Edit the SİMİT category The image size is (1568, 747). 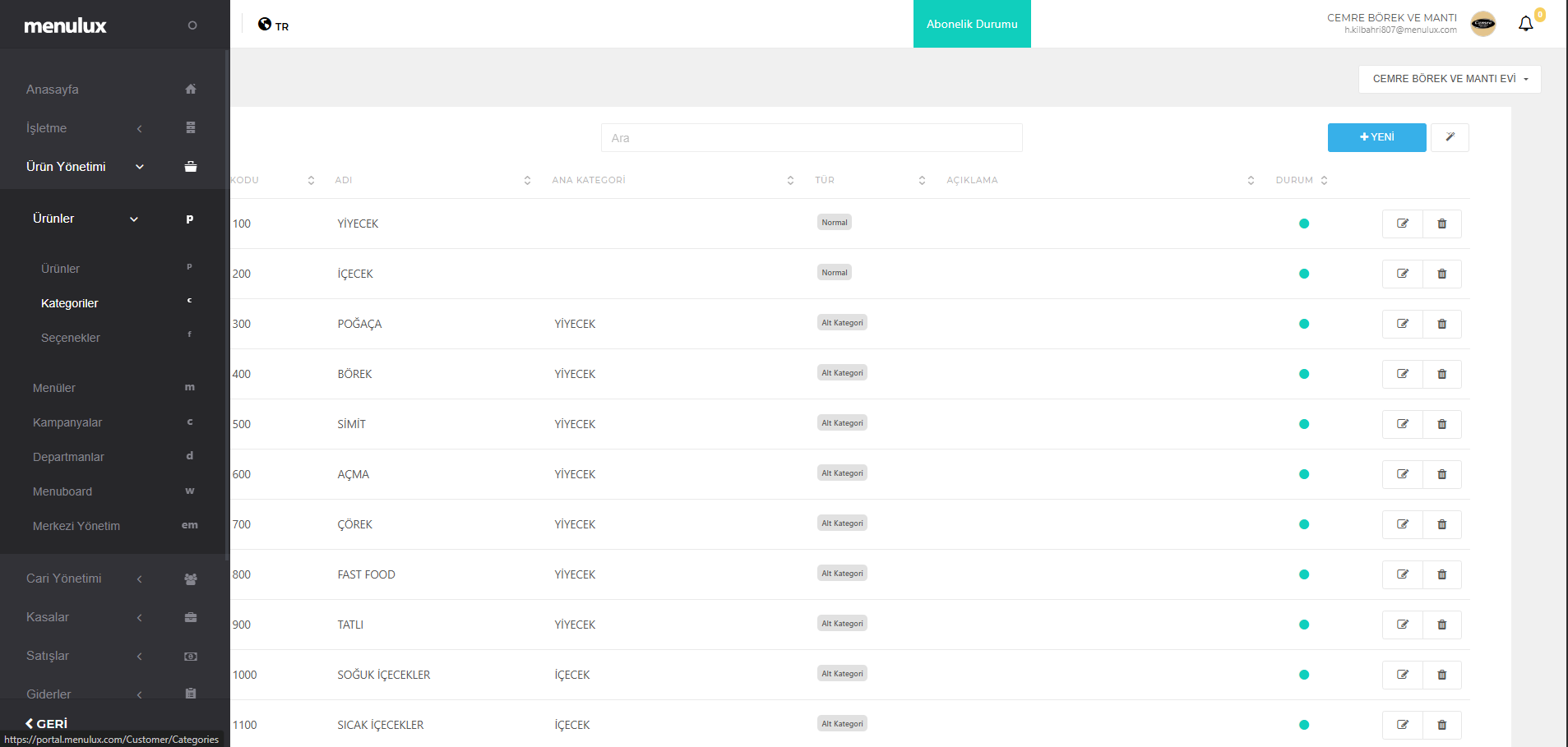[1403, 424]
